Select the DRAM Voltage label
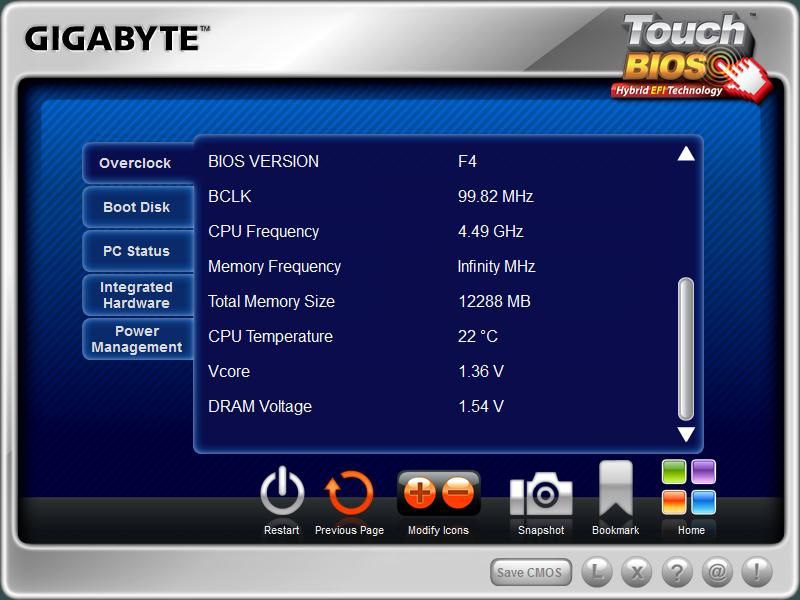The height and width of the screenshot is (600, 800). 260,407
